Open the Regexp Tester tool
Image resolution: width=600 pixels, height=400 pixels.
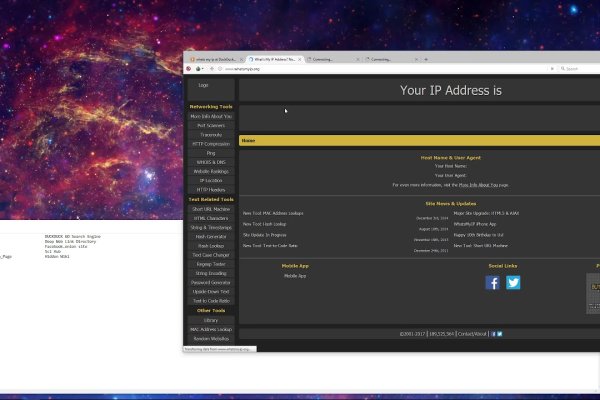click(211, 264)
